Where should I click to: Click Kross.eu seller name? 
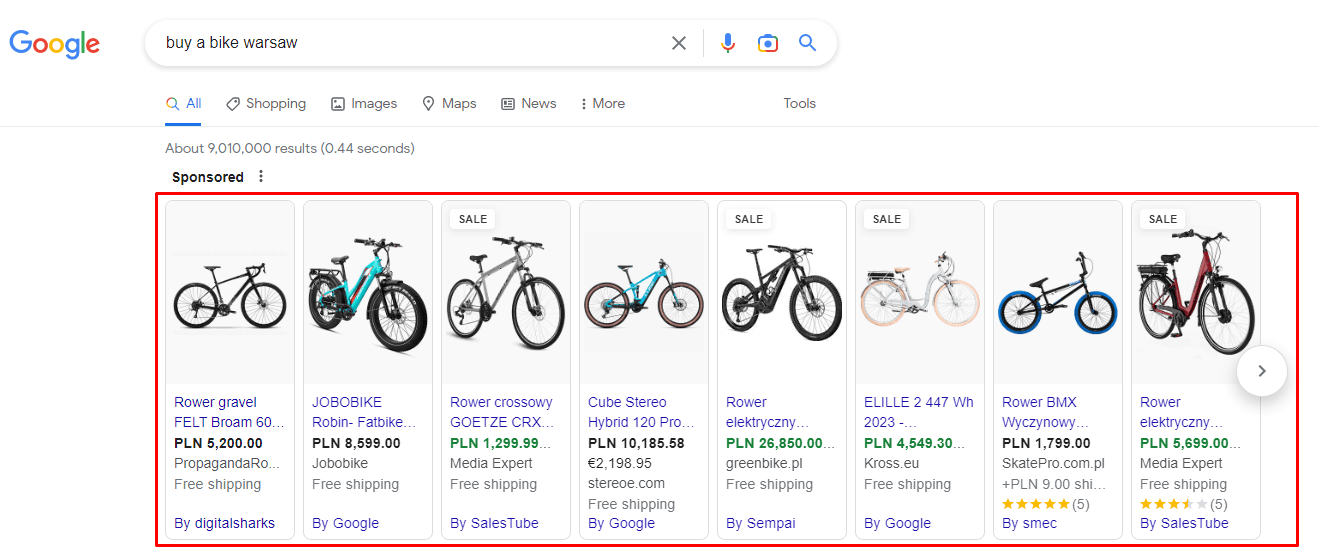[892, 463]
